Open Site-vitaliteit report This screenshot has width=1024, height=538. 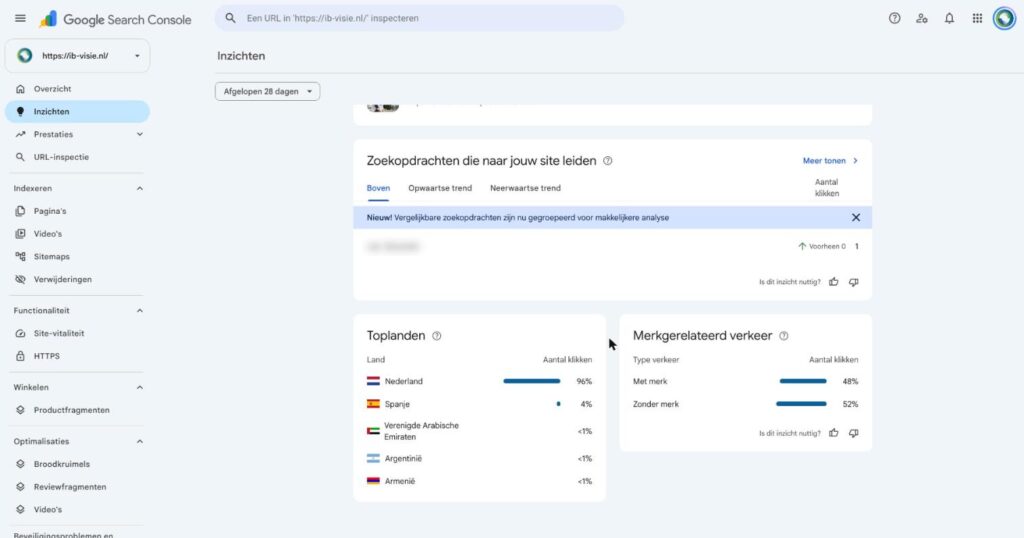[77, 333]
